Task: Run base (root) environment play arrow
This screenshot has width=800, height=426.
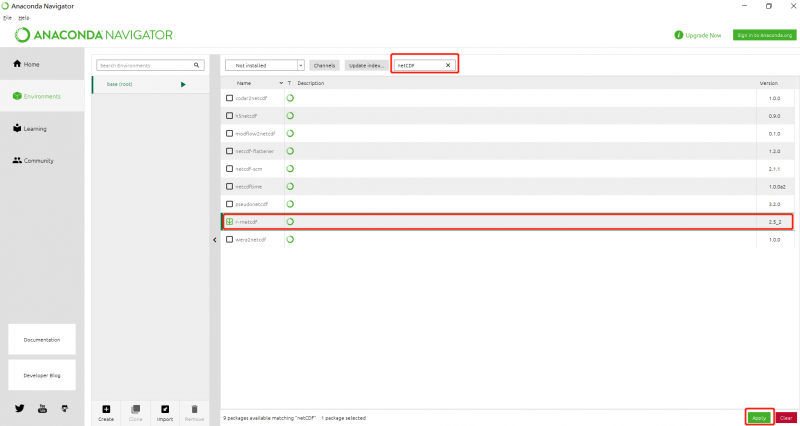Action: coord(183,84)
